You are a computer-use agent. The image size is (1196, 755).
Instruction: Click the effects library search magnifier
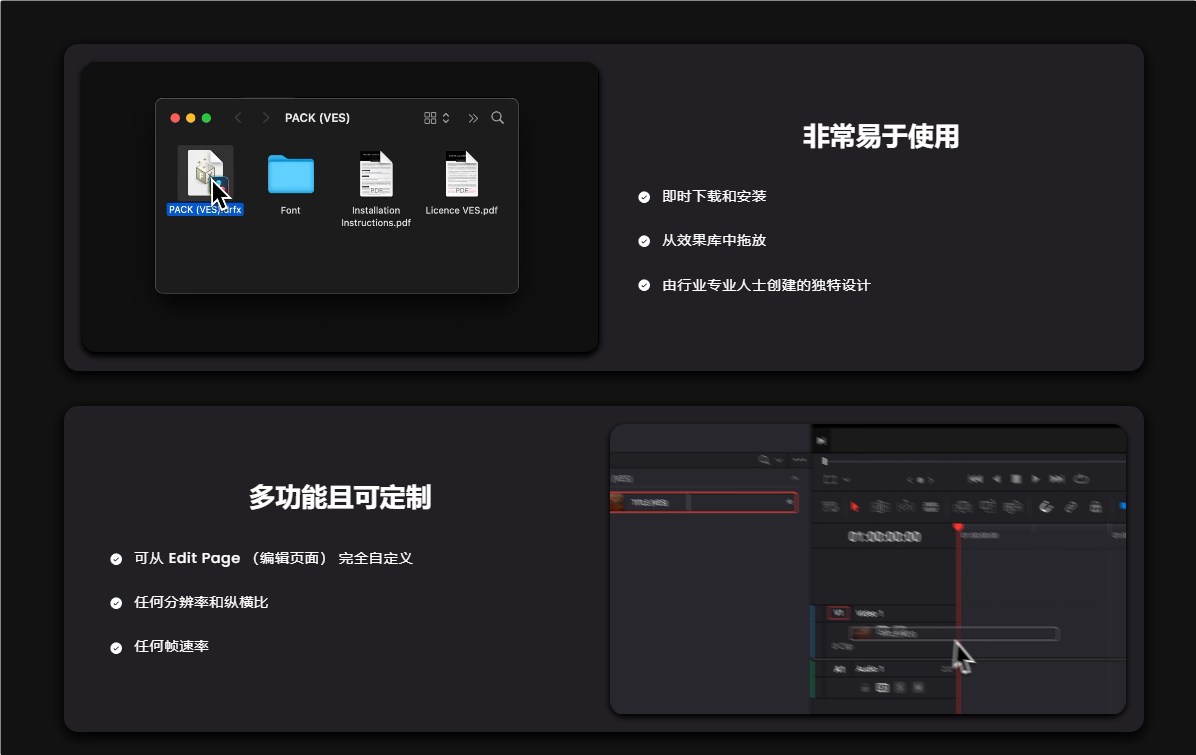point(764,460)
